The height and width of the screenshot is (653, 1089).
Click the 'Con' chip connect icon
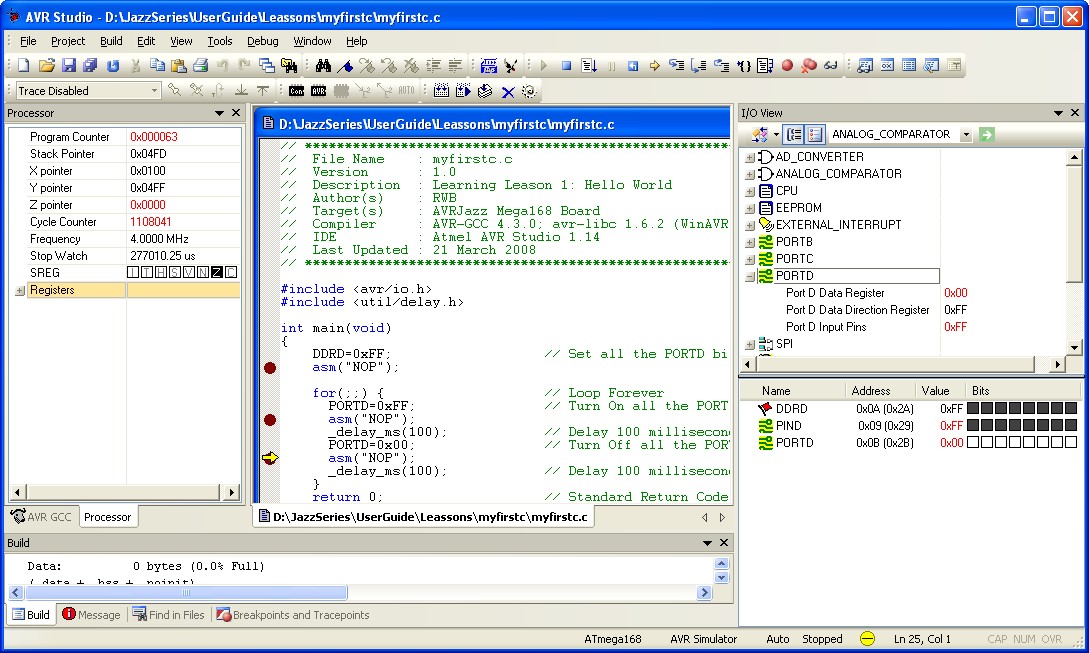click(x=297, y=90)
